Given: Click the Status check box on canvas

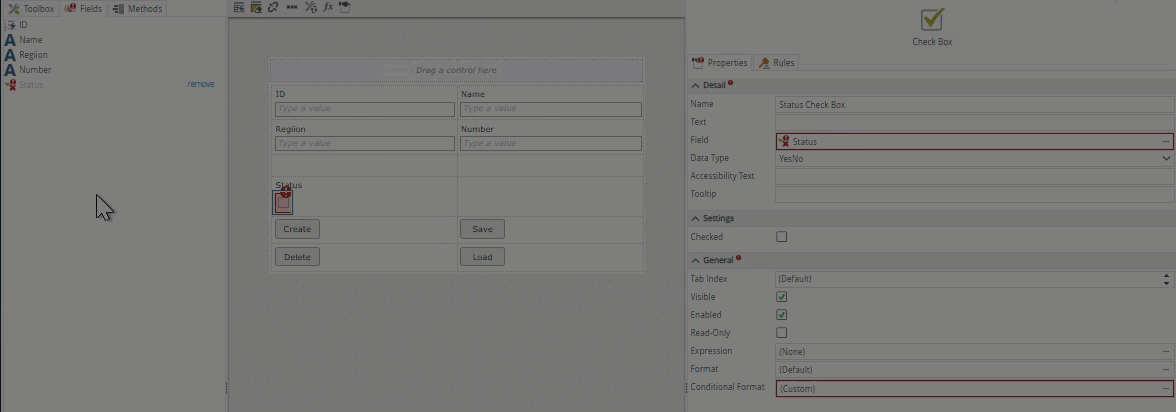Looking at the screenshot, I should (x=283, y=202).
